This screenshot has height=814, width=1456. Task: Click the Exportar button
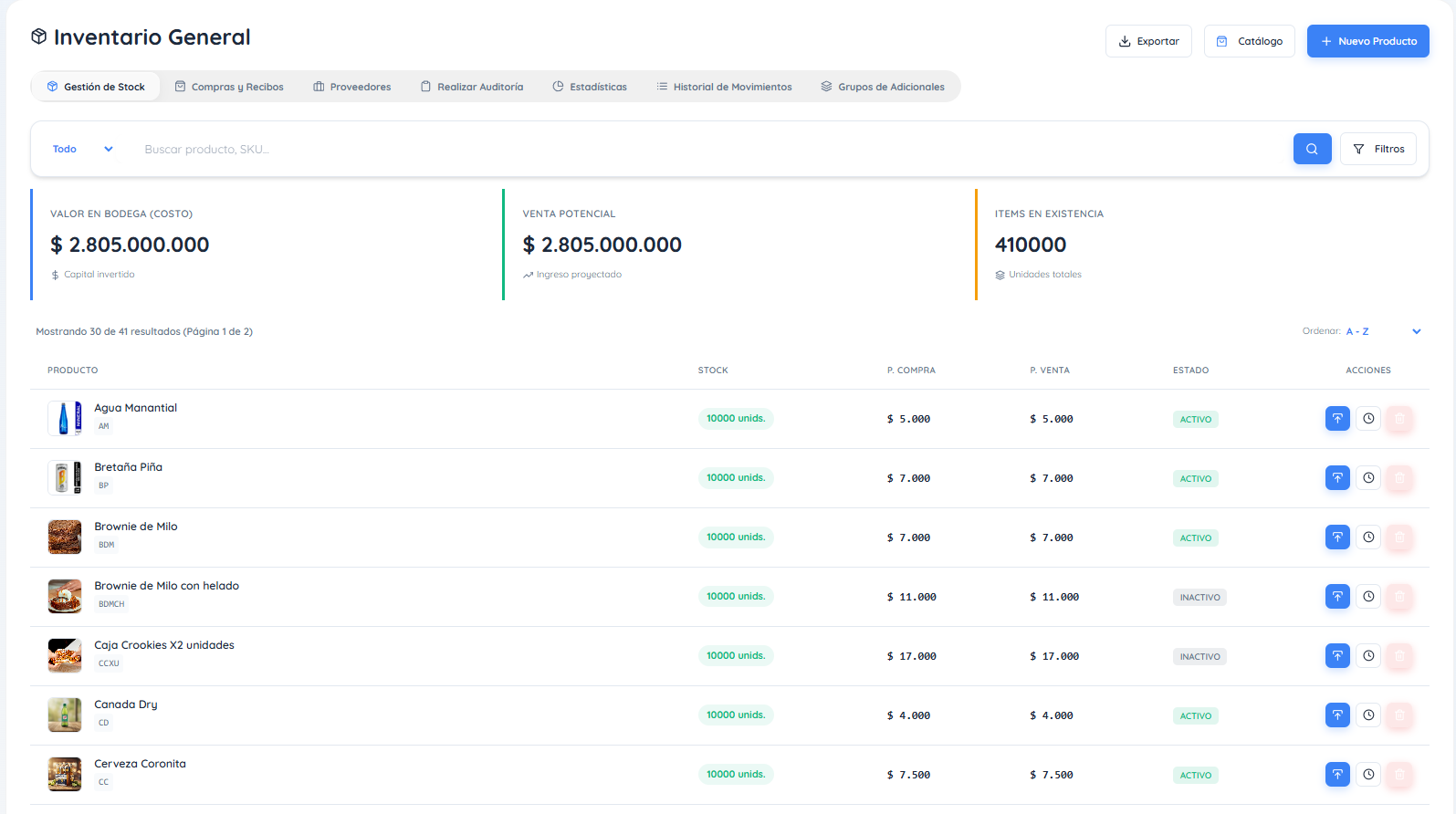coord(1148,41)
